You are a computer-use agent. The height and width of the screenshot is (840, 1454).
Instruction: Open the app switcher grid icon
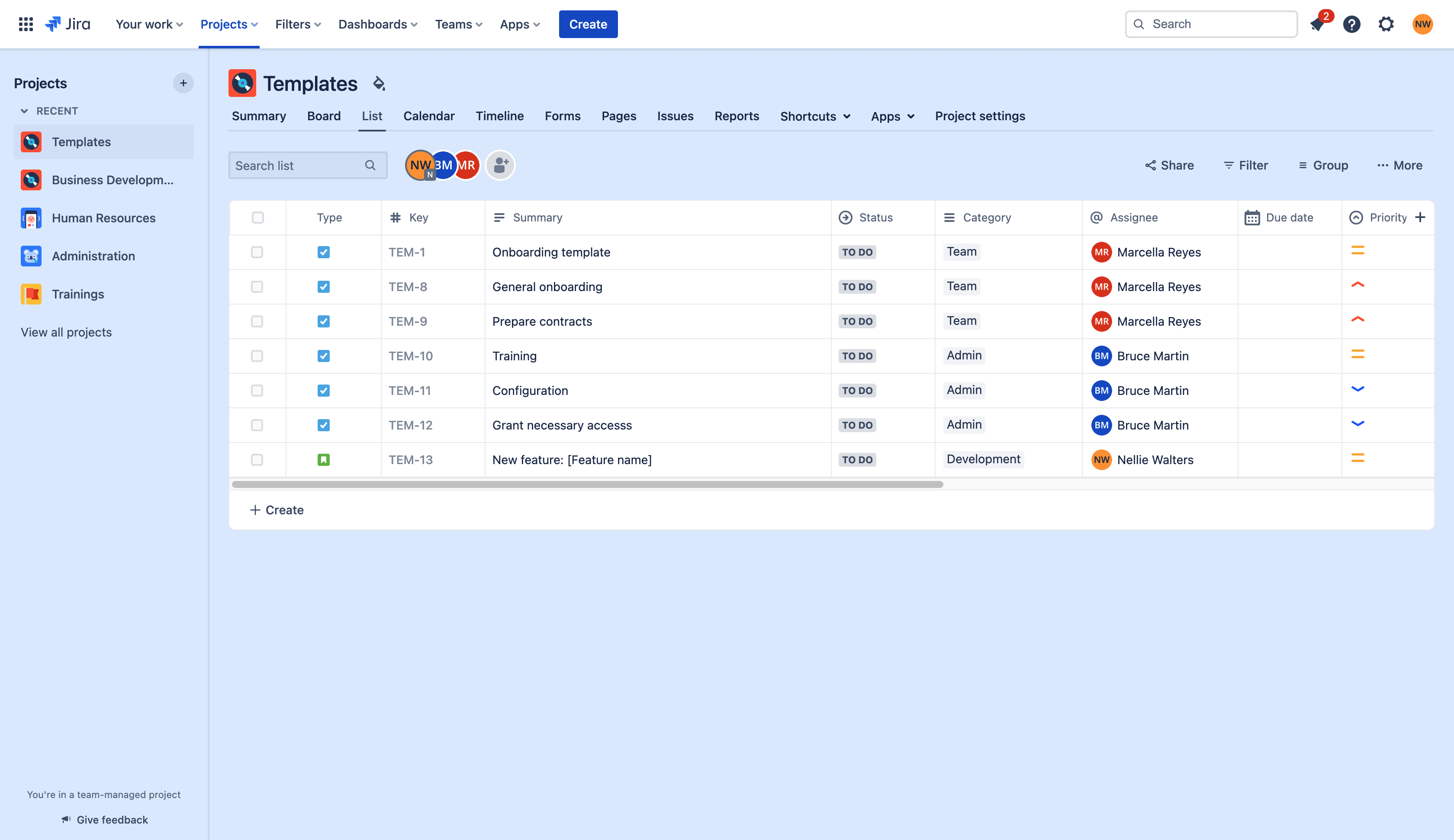tap(26, 24)
